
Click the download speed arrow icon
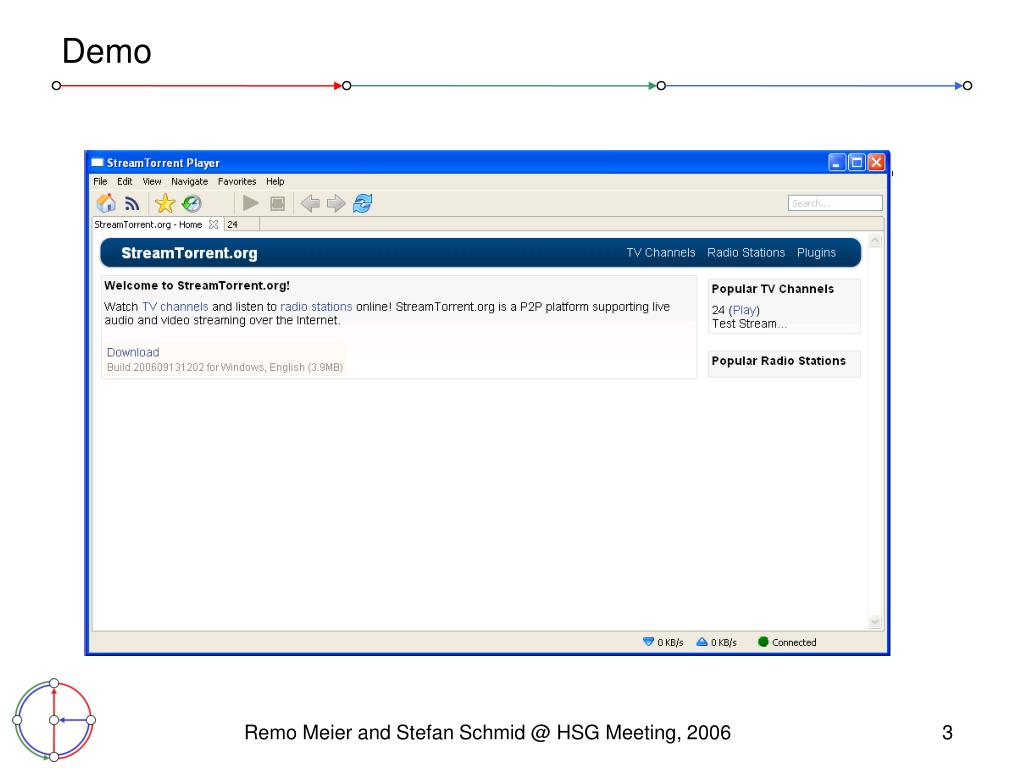pos(648,642)
